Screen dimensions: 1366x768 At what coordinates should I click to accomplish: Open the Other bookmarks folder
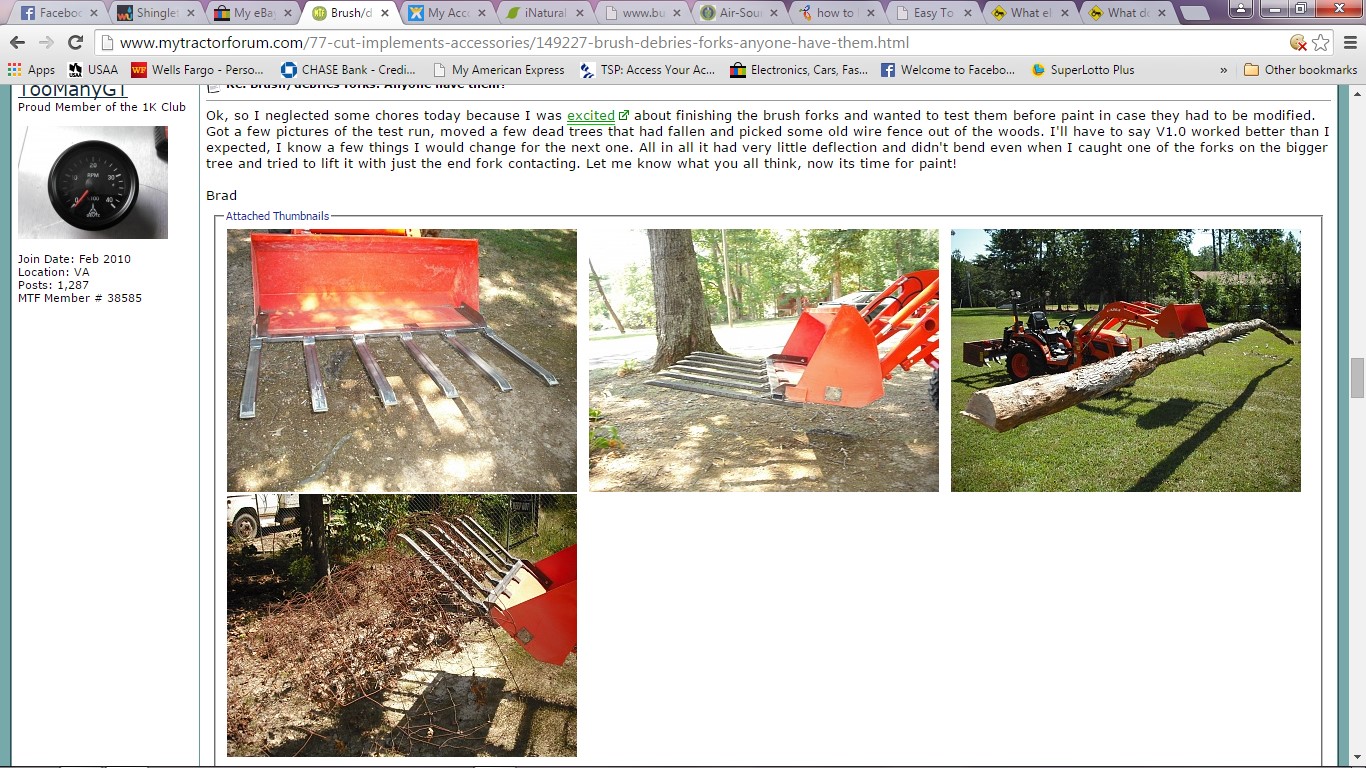tap(1300, 70)
